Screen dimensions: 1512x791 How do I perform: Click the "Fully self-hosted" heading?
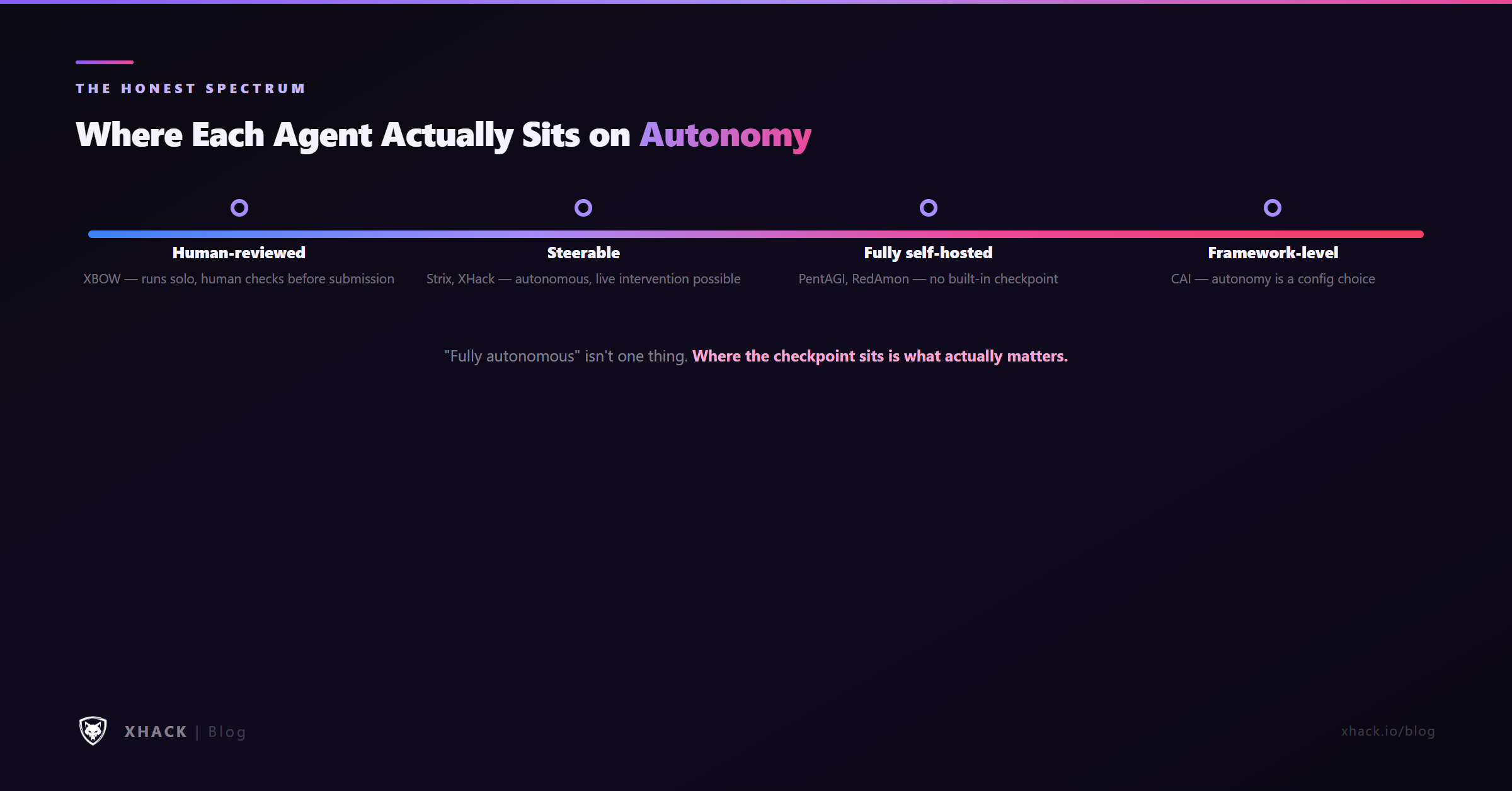tap(928, 253)
